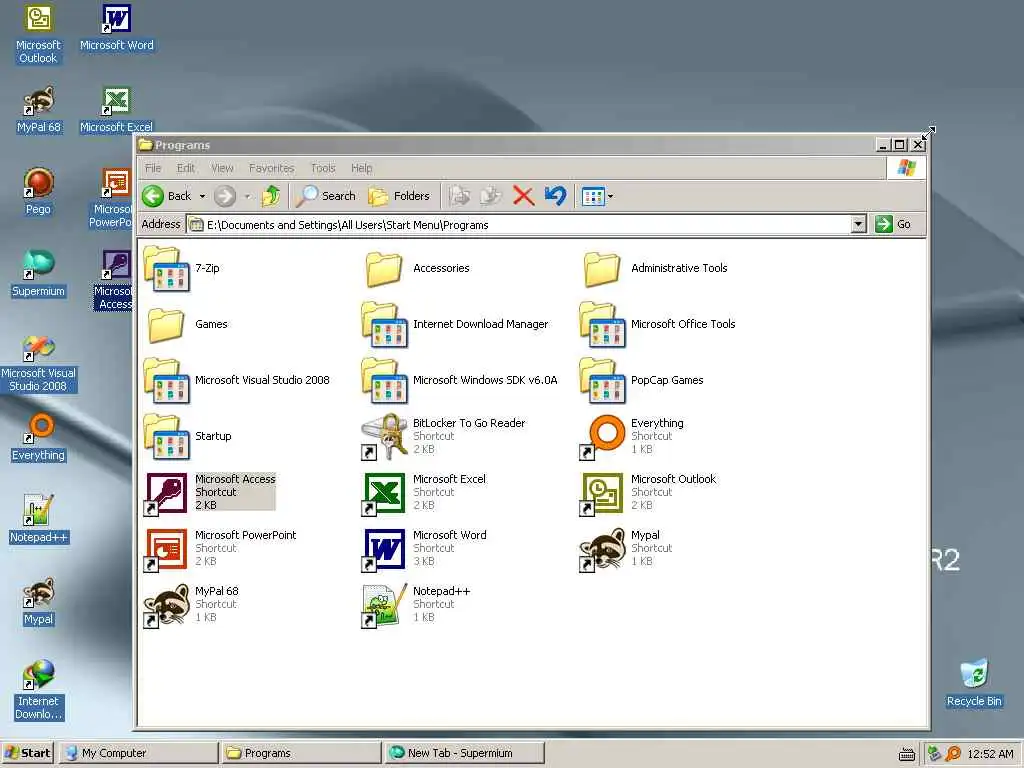The height and width of the screenshot is (768, 1024).
Task: Click the system clock showing 12:52 AM
Action: coord(991,754)
